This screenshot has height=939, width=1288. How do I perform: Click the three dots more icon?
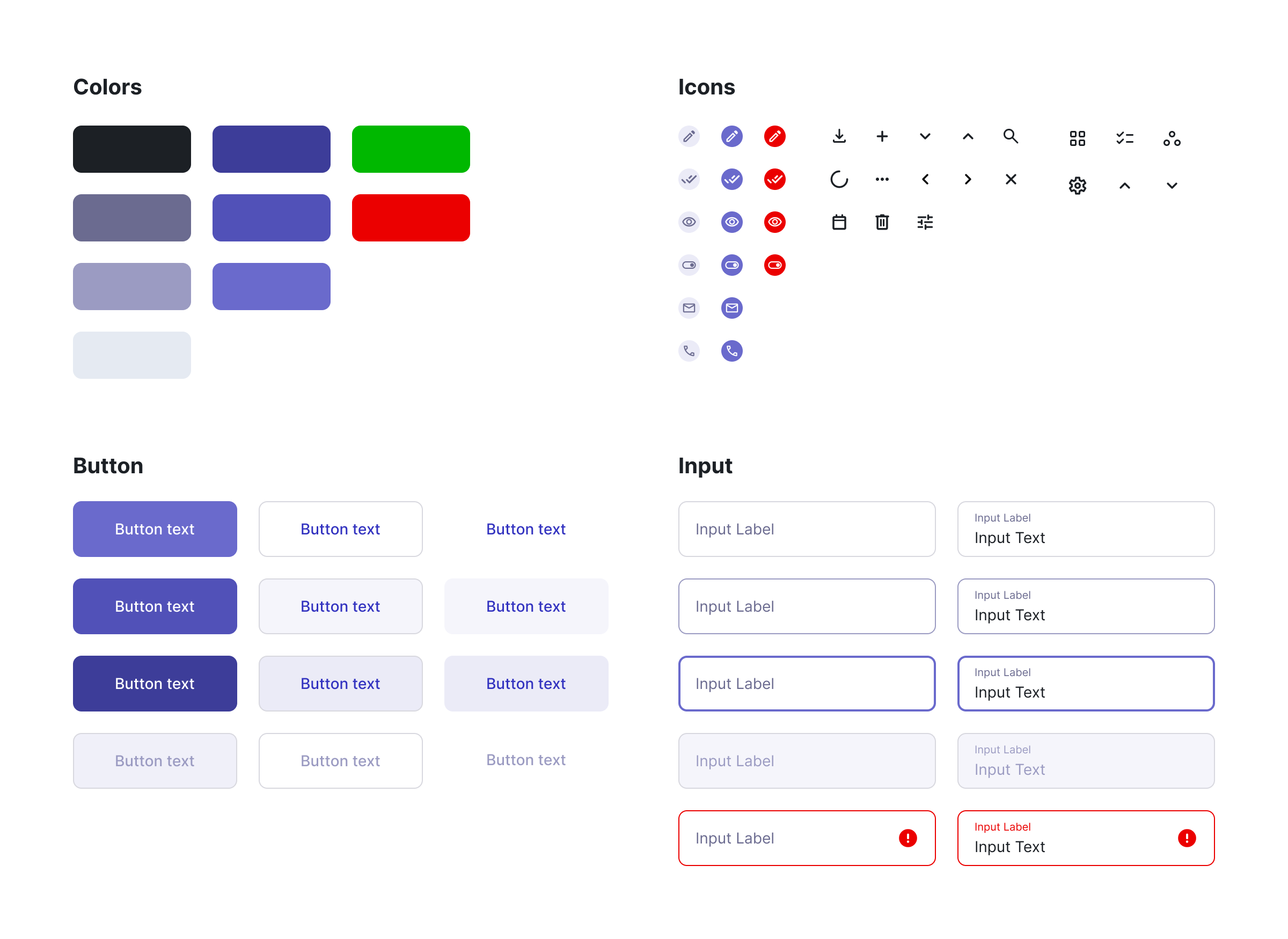tap(882, 180)
